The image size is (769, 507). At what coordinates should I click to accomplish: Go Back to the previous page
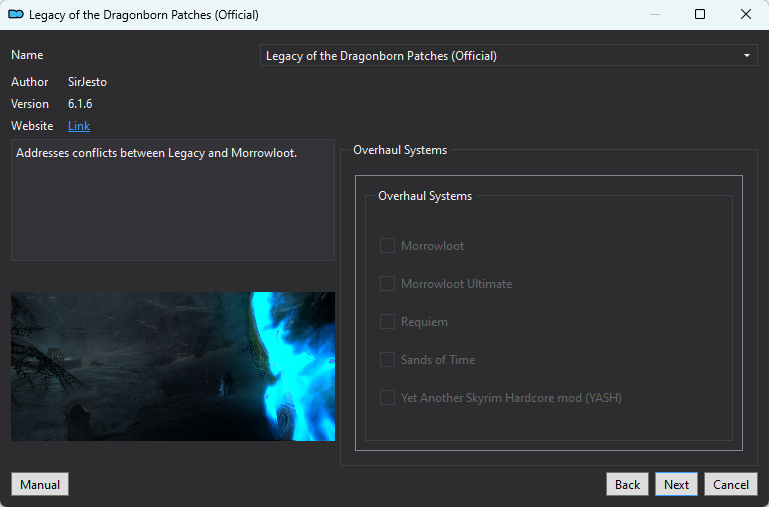click(x=627, y=484)
